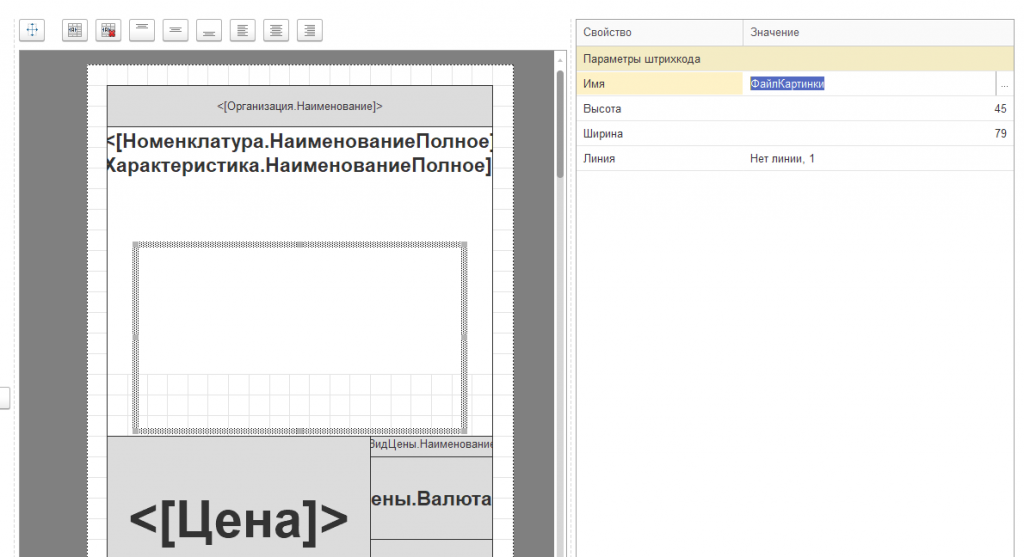Align cell text to vertical middle
1024x557 pixels.
(x=175, y=30)
